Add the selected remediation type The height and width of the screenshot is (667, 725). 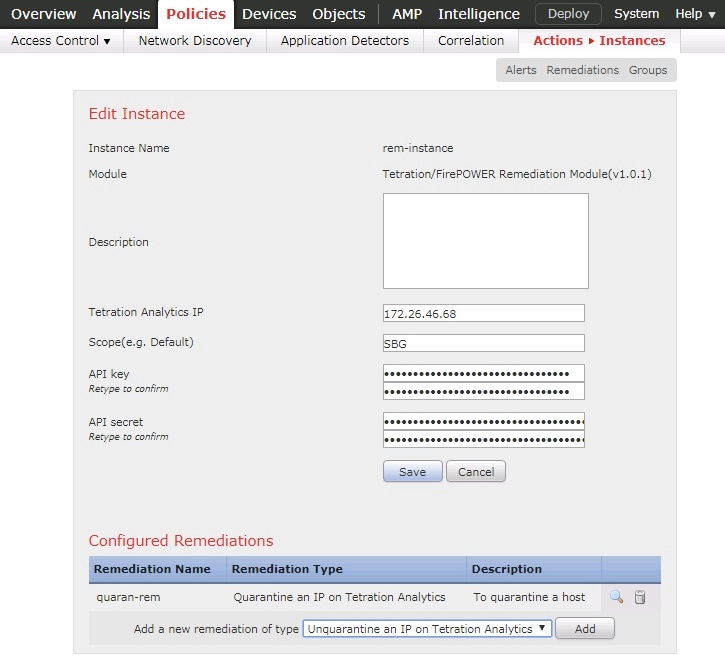585,629
